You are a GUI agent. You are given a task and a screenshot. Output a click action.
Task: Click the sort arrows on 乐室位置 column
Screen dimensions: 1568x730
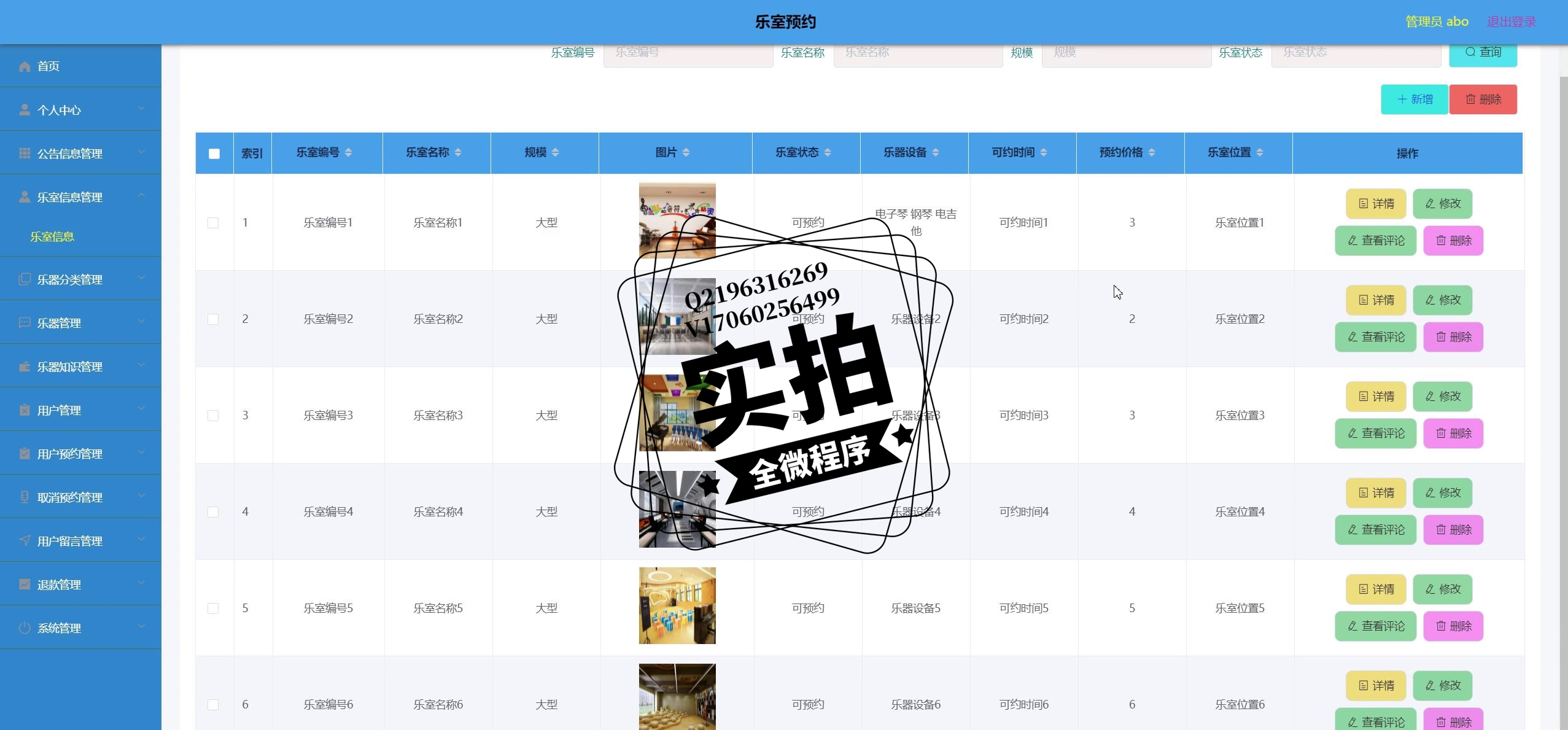click(1260, 152)
